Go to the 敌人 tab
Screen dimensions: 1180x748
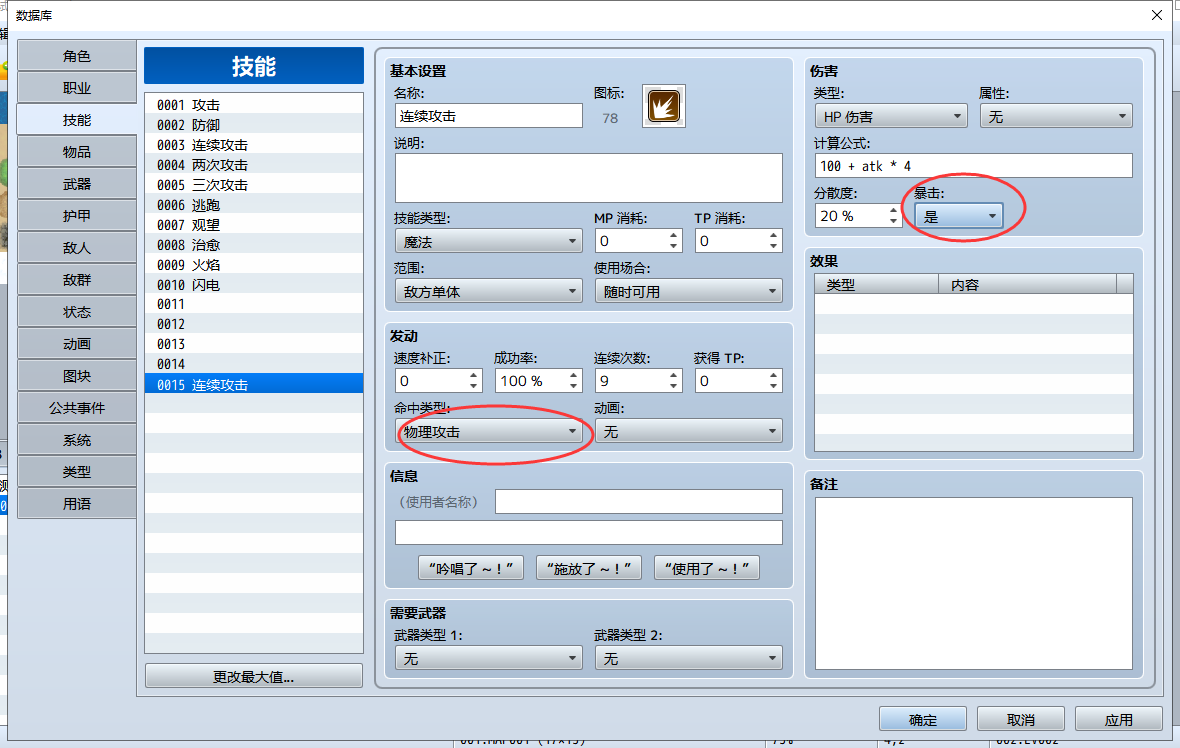[x=77, y=248]
